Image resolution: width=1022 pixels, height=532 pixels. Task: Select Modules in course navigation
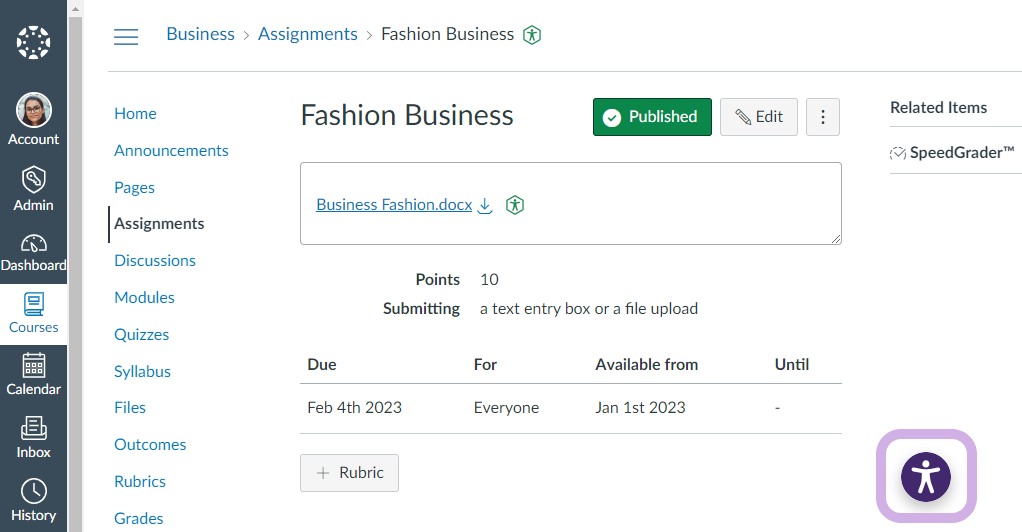tap(144, 297)
